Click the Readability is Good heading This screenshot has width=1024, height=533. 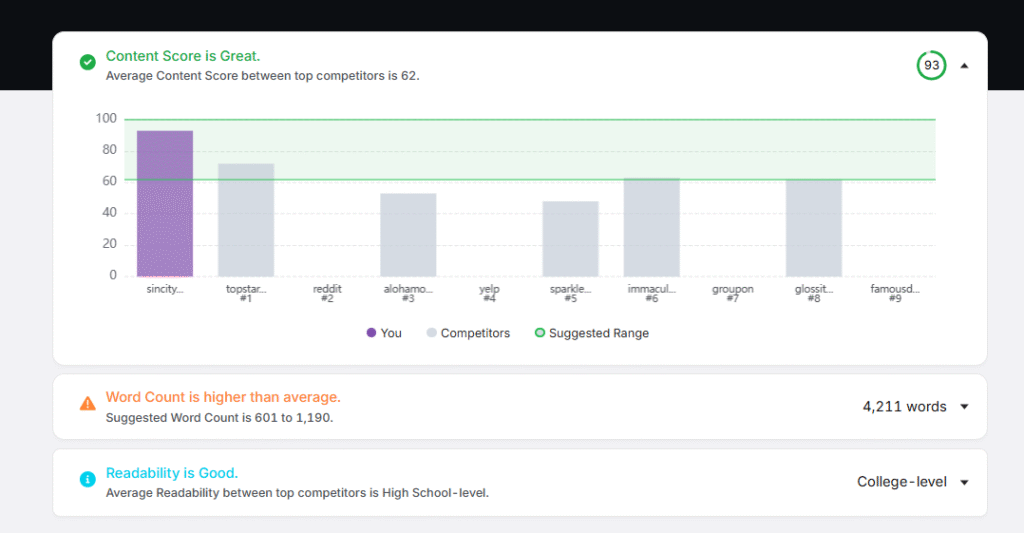(172, 473)
